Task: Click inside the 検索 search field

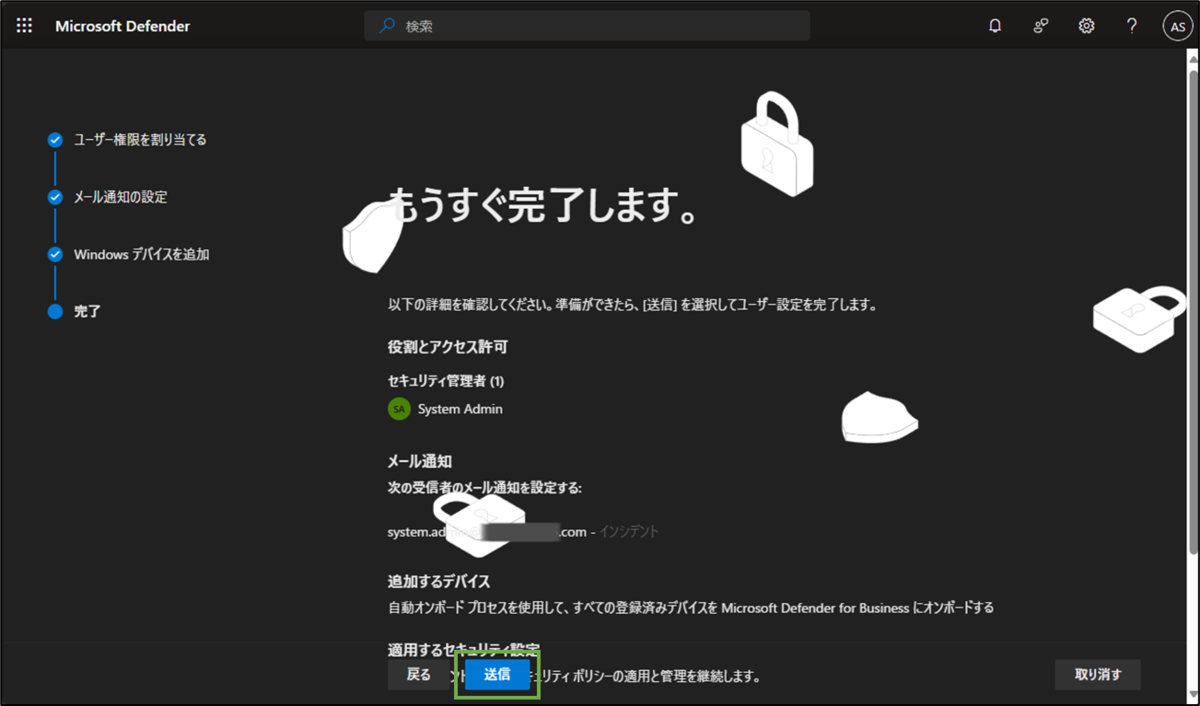Action: [x=587, y=26]
